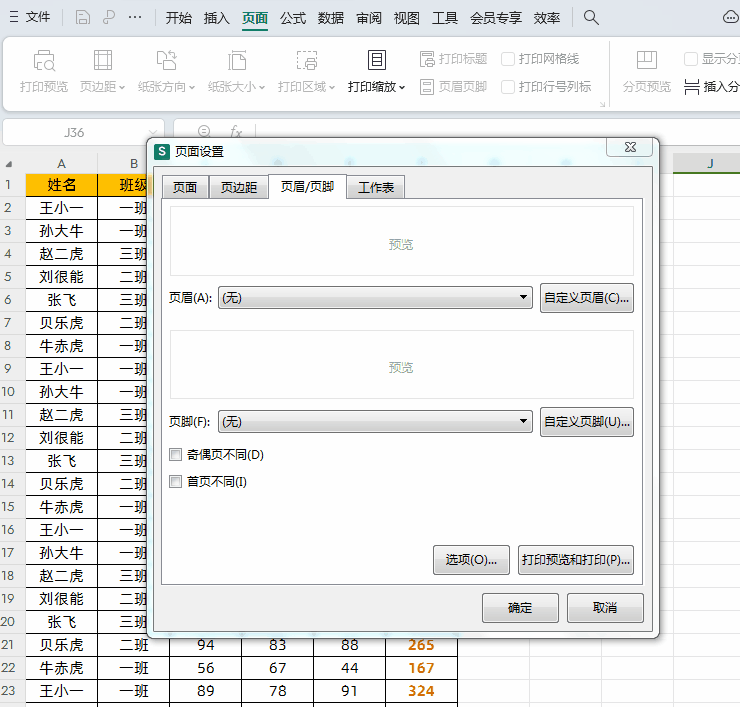
Task: Click the name box showing J36
Action: pyautogui.click(x=74, y=131)
